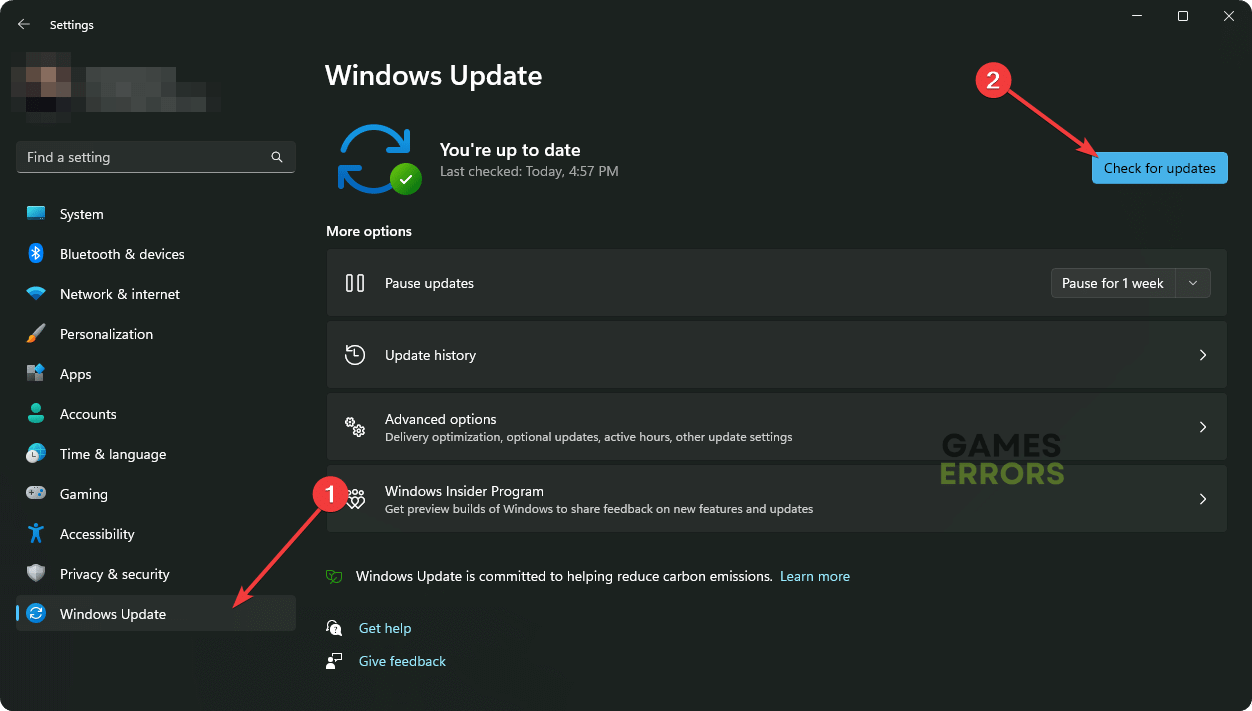
Task: Open the Get help link
Action: 385,628
